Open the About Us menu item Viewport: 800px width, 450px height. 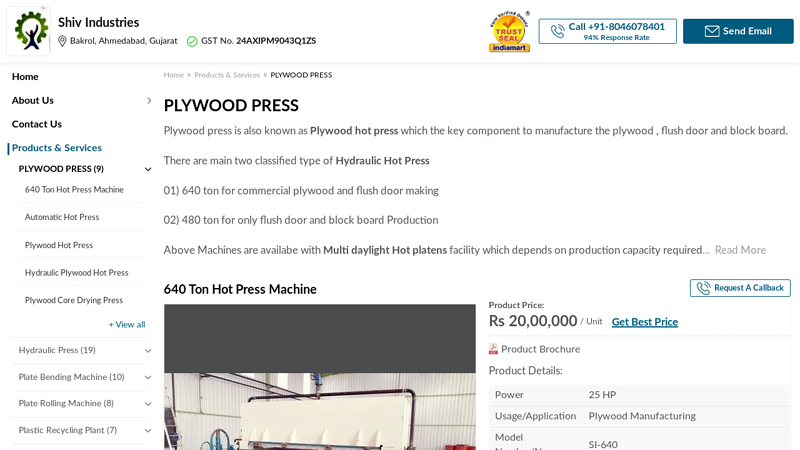coord(33,101)
